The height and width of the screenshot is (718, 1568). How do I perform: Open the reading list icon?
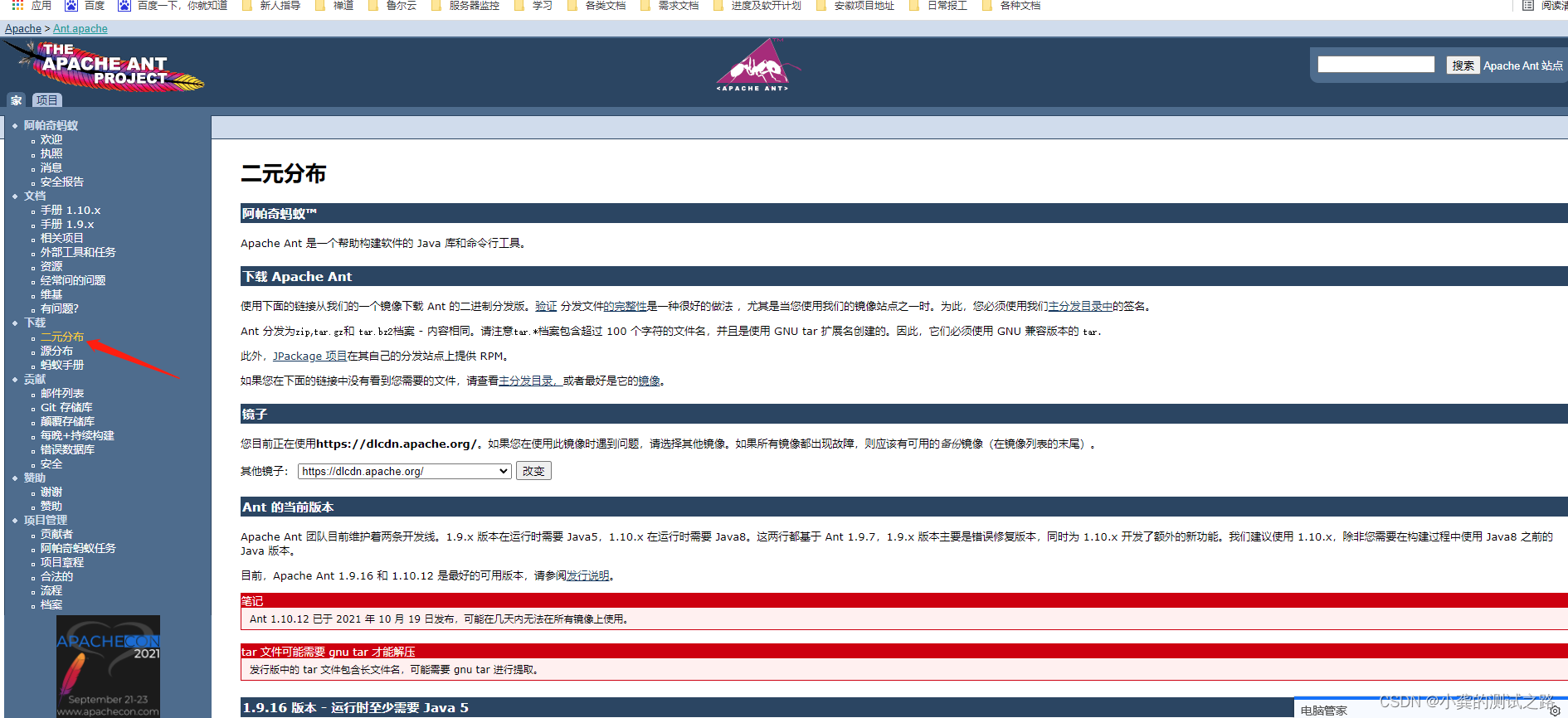(x=1528, y=5)
